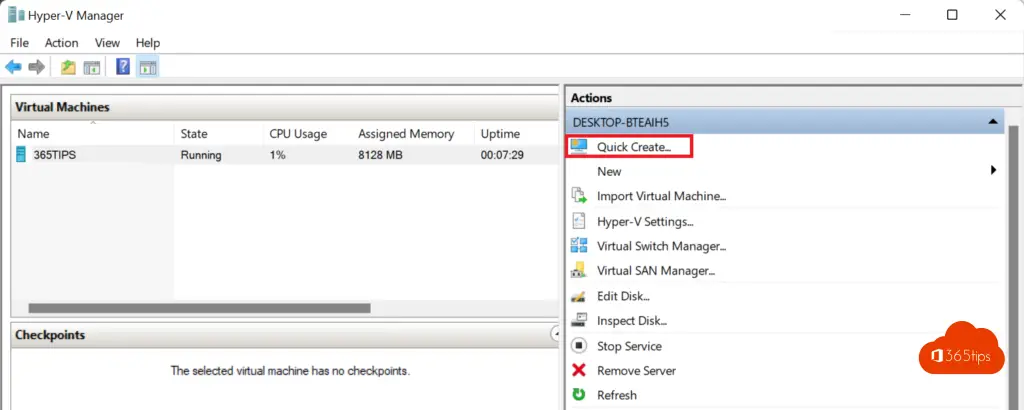Open the Action menu
Viewport: 1024px width, 410px height.
tap(61, 43)
